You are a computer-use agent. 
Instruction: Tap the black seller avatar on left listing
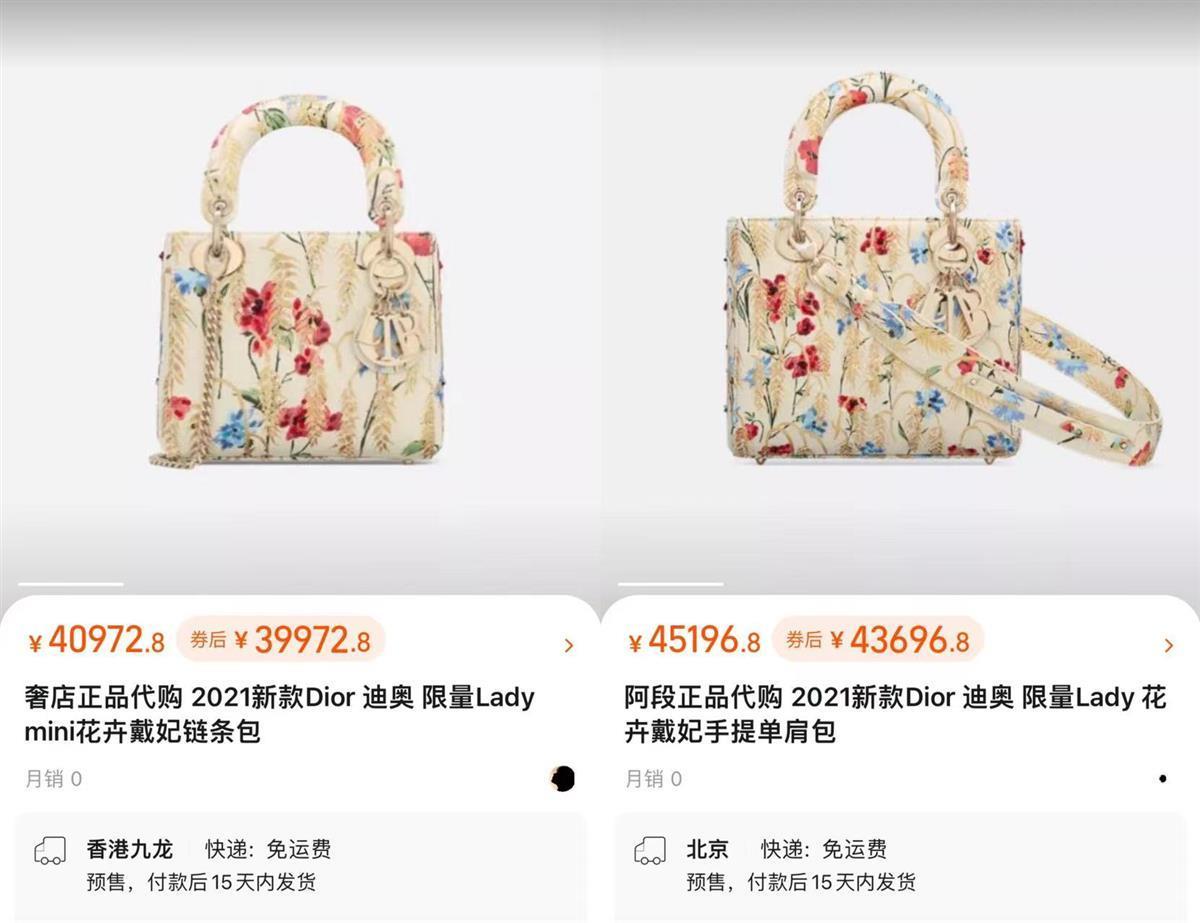tap(563, 778)
